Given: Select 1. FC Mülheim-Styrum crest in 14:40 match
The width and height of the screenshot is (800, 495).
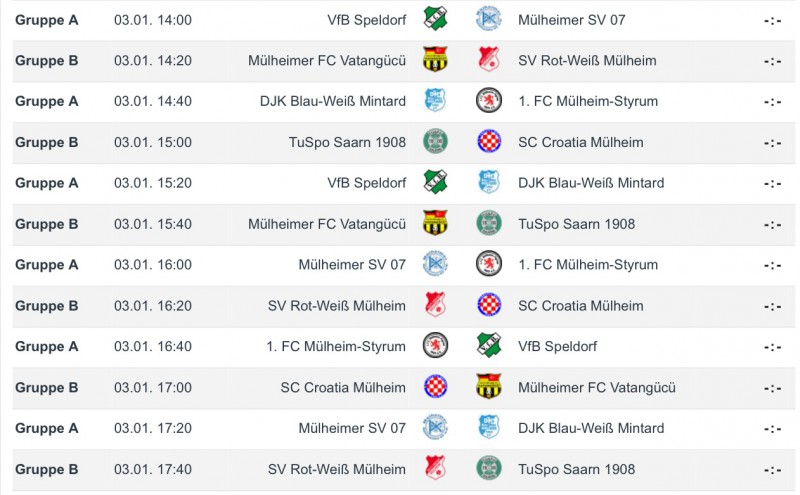Looking at the screenshot, I should click(x=489, y=101).
